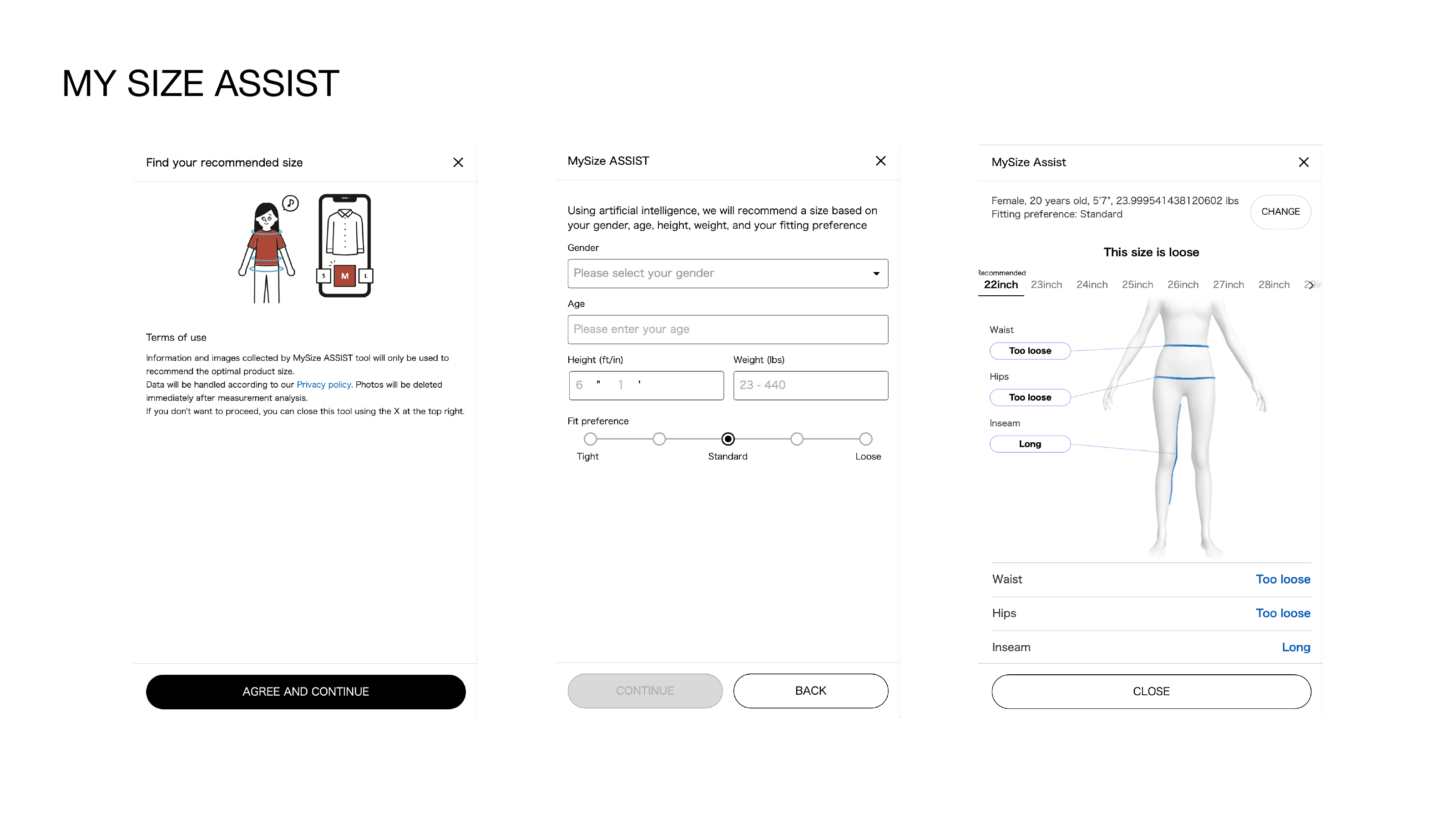1456x819 pixels.
Task: Click AGREE AND CONTINUE button
Action: 305,691
